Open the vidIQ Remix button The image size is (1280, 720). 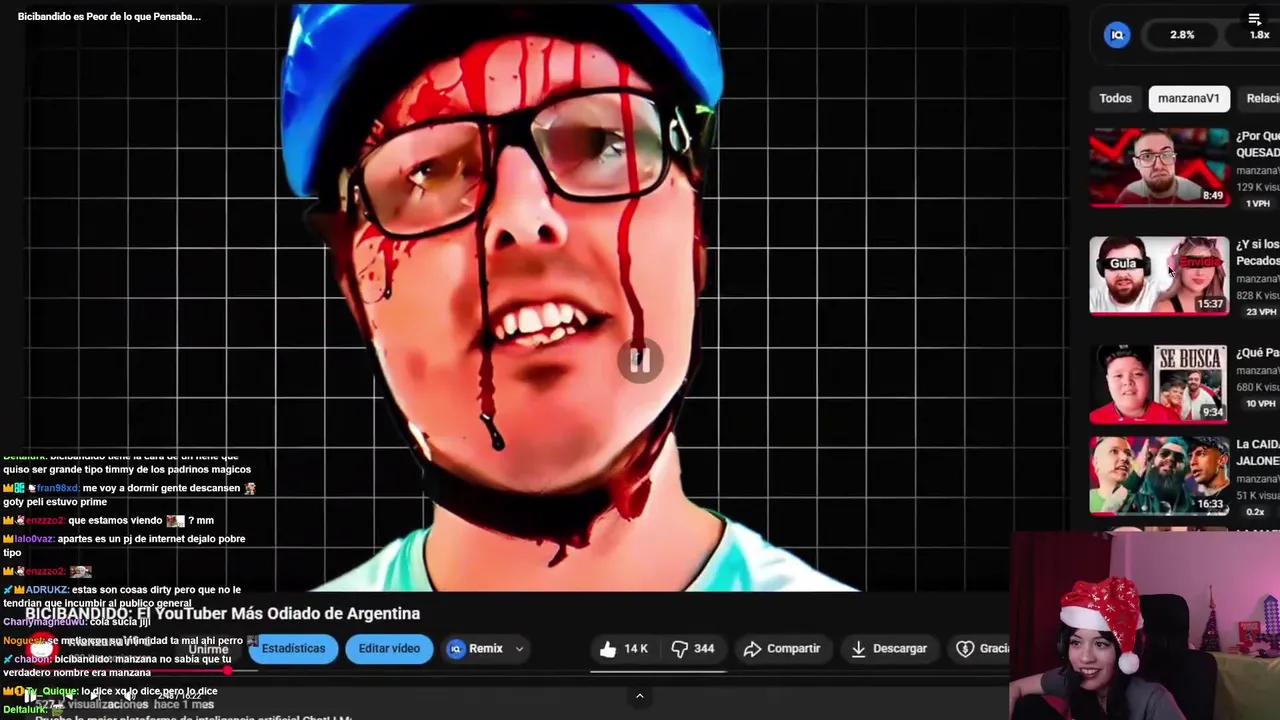pos(476,649)
